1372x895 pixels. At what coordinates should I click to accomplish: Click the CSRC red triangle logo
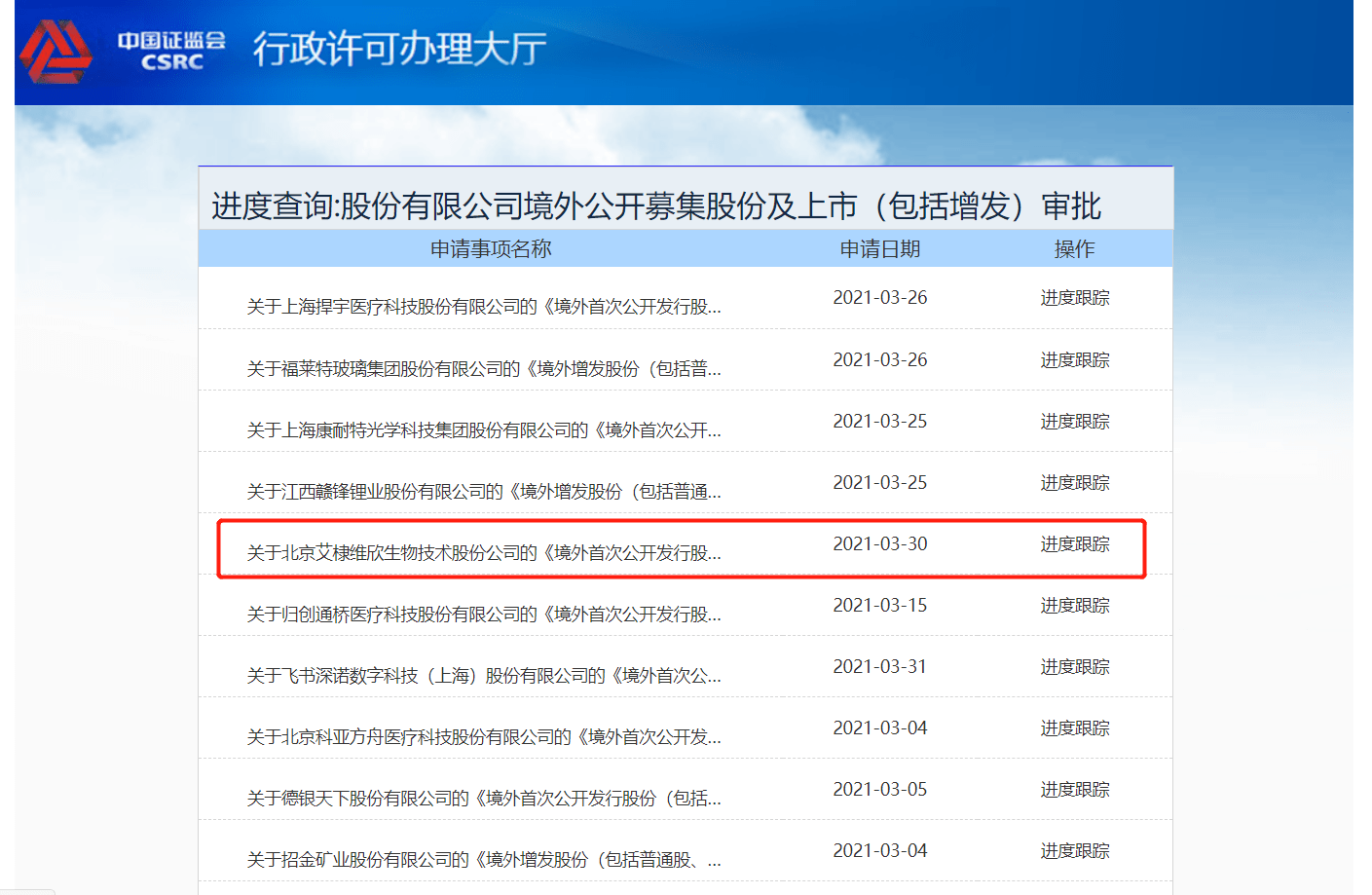(56, 52)
